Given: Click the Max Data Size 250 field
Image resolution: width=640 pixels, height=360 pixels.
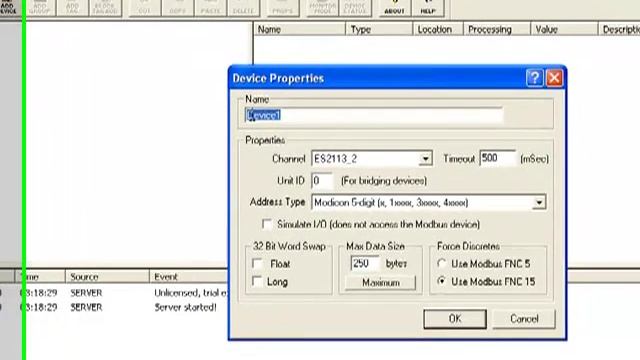Looking at the screenshot, I should (364, 263).
